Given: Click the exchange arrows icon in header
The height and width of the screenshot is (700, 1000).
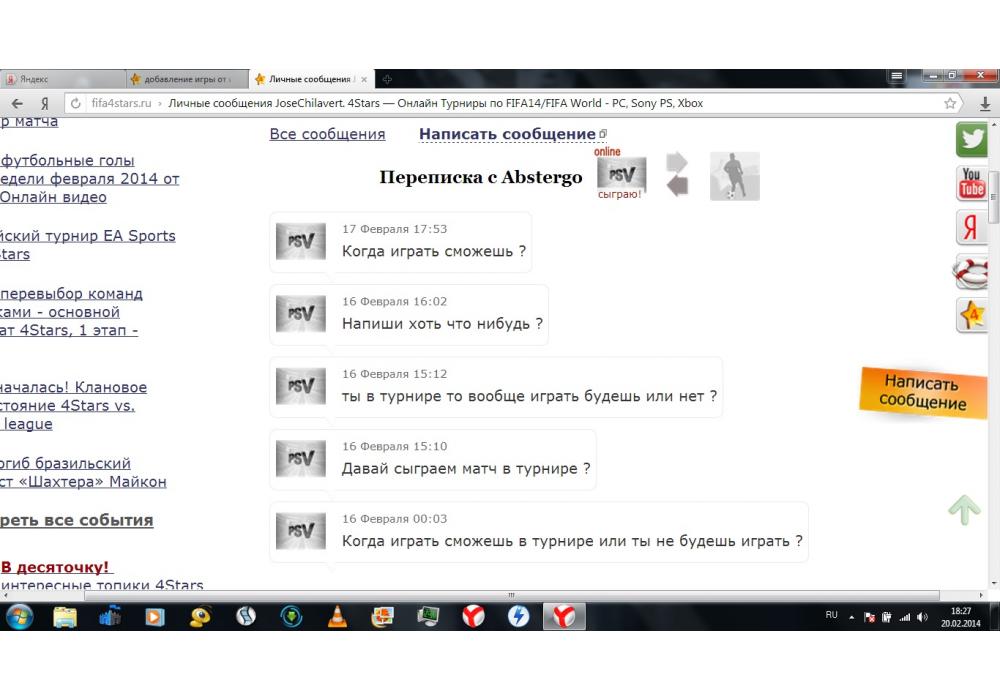Looking at the screenshot, I should pyautogui.click(x=677, y=175).
